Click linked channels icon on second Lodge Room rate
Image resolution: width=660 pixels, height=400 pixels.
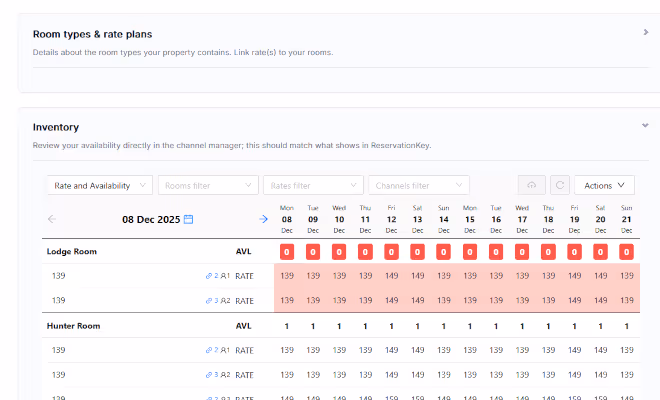coord(210,300)
